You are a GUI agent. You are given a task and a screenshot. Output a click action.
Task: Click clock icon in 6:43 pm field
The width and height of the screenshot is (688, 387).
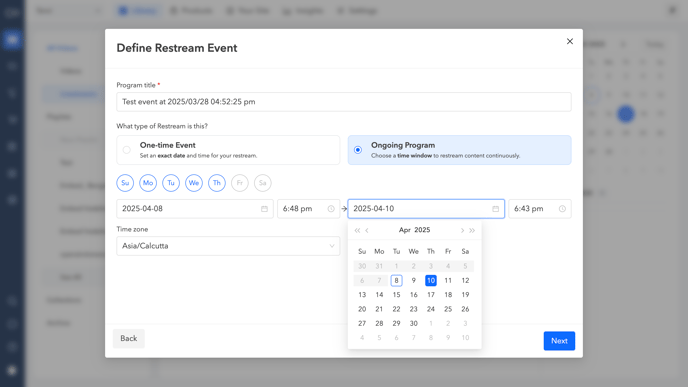point(562,209)
